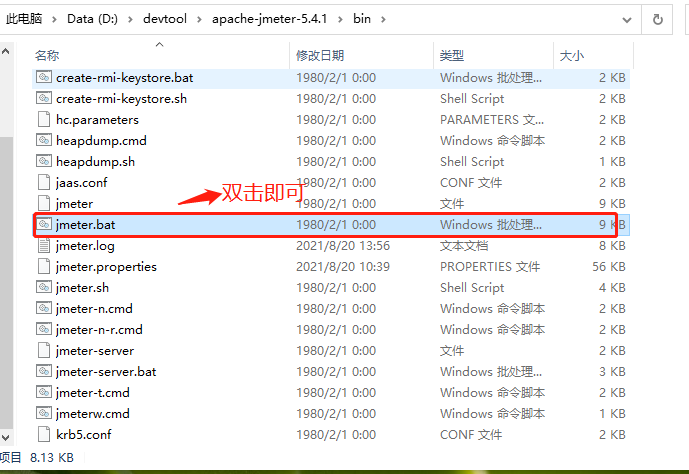Click the heapdump.sh file icon

tap(44, 161)
